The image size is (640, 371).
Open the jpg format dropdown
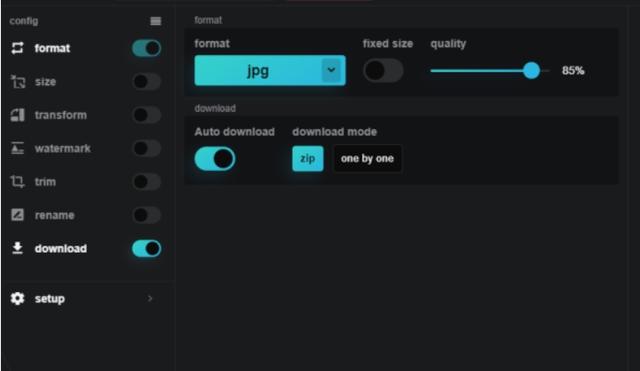270,71
